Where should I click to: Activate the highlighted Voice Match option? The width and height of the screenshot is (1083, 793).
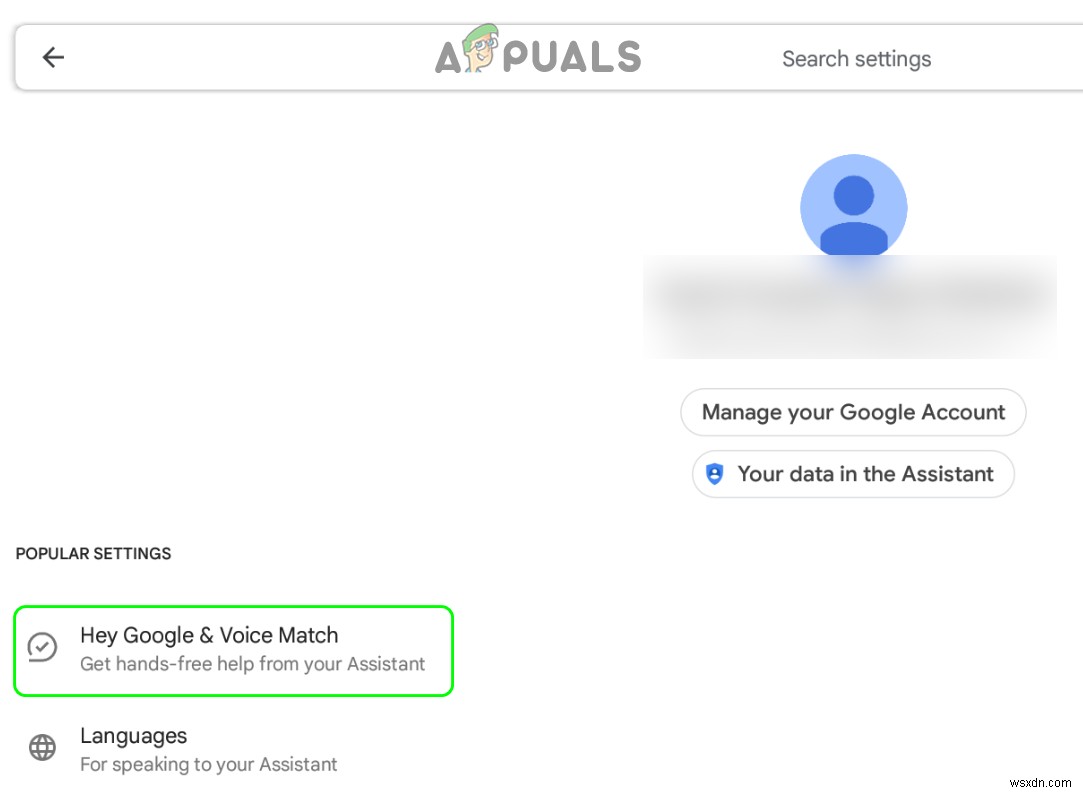pyautogui.click(x=233, y=650)
